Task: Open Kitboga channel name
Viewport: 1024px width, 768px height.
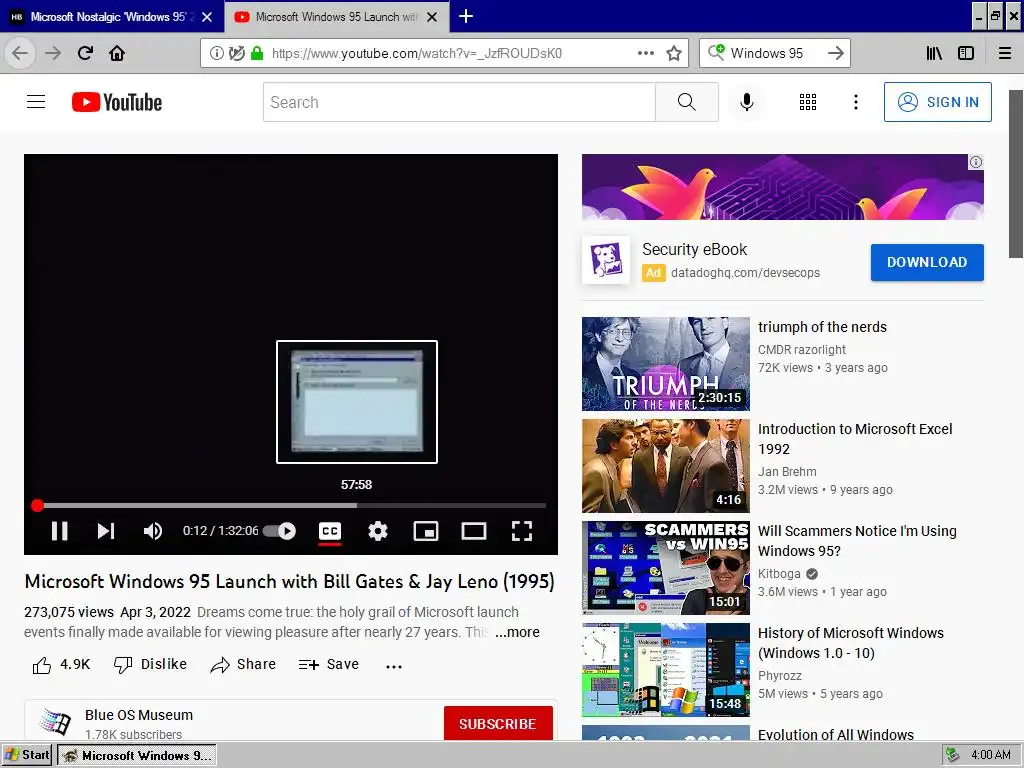Action: click(779, 573)
